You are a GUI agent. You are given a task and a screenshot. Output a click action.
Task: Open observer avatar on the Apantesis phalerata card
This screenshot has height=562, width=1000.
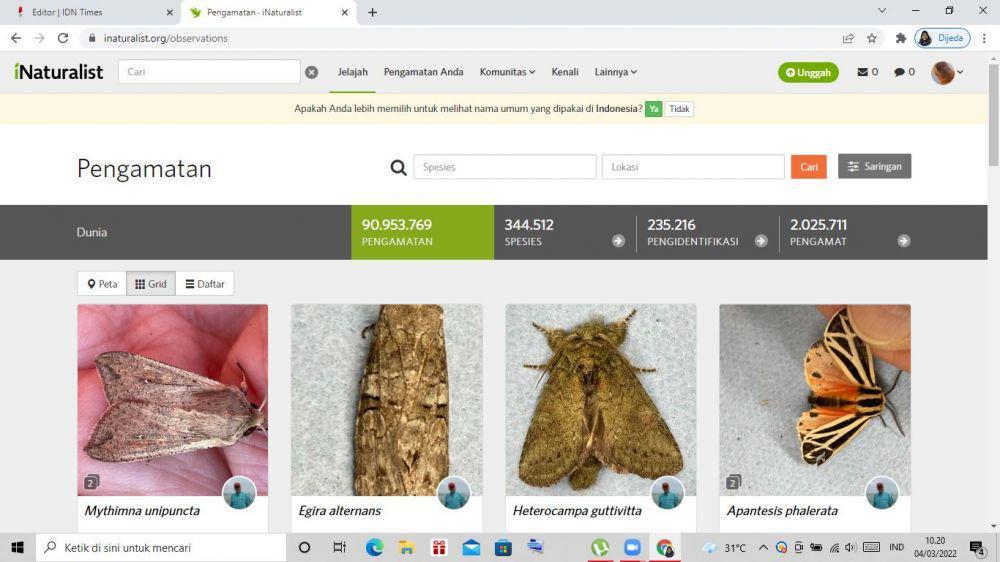tap(882, 492)
